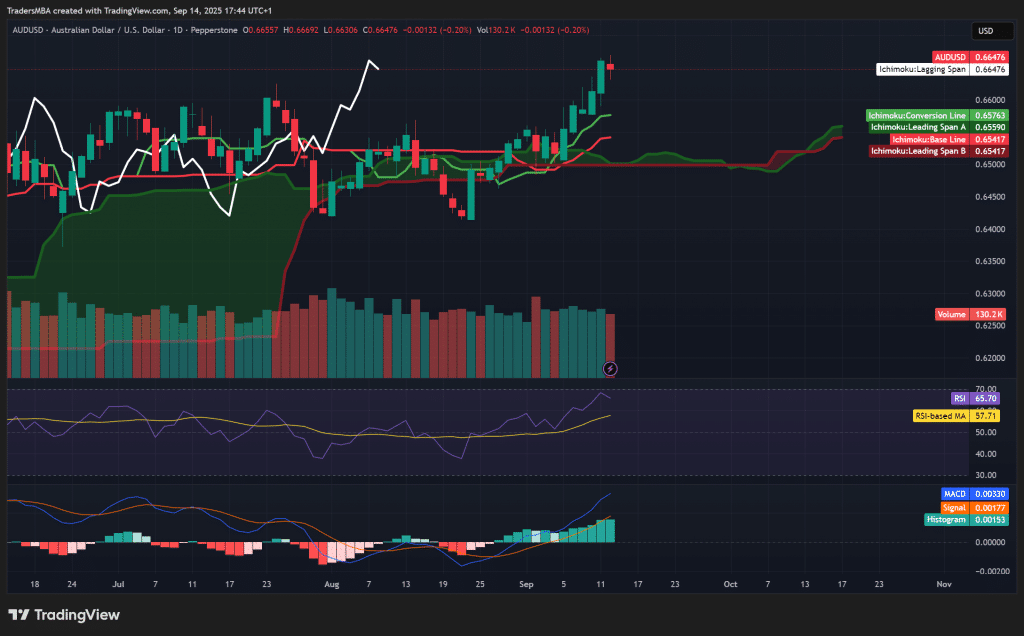This screenshot has height=636, width=1024.
Task: Click the 0.65000 level on the price scale
Action: [x=988, y=164]
